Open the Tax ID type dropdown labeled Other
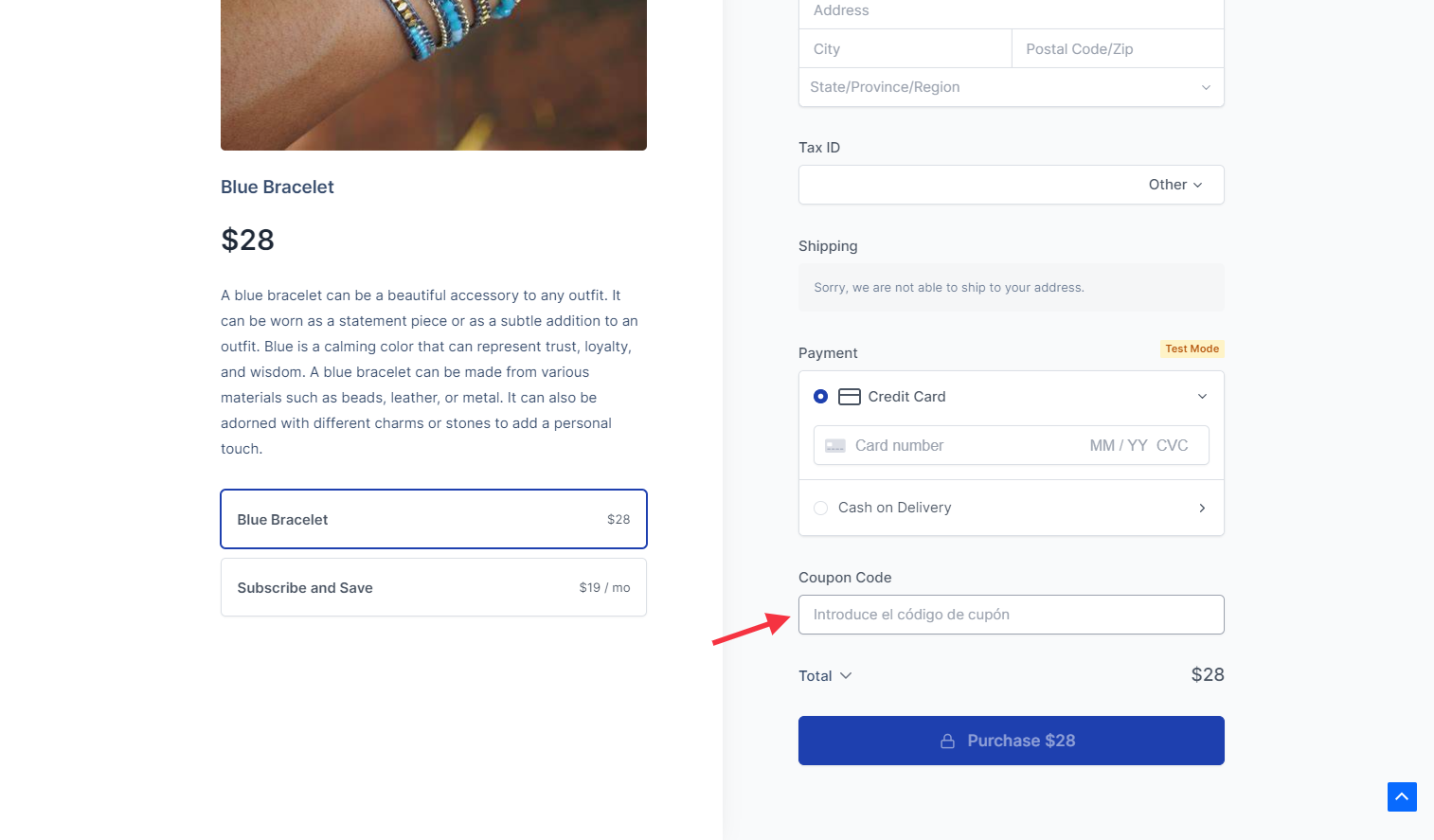 pyautogui.click(x=1175, y=185)
